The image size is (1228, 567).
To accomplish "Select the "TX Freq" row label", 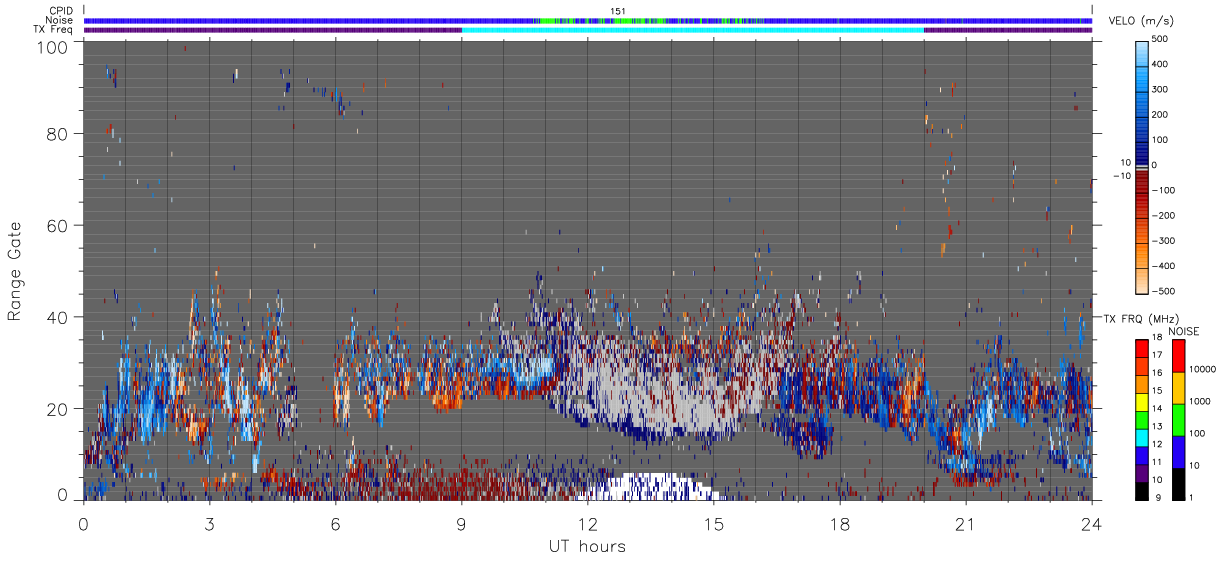I will pos(54,29).
